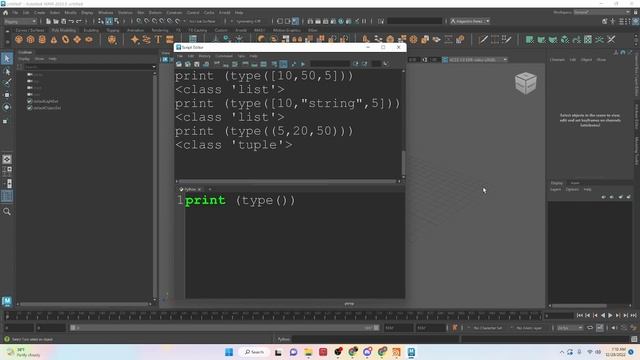Toggle Snap to Curves in the status line
640x360 pixels.
(147, 21)
